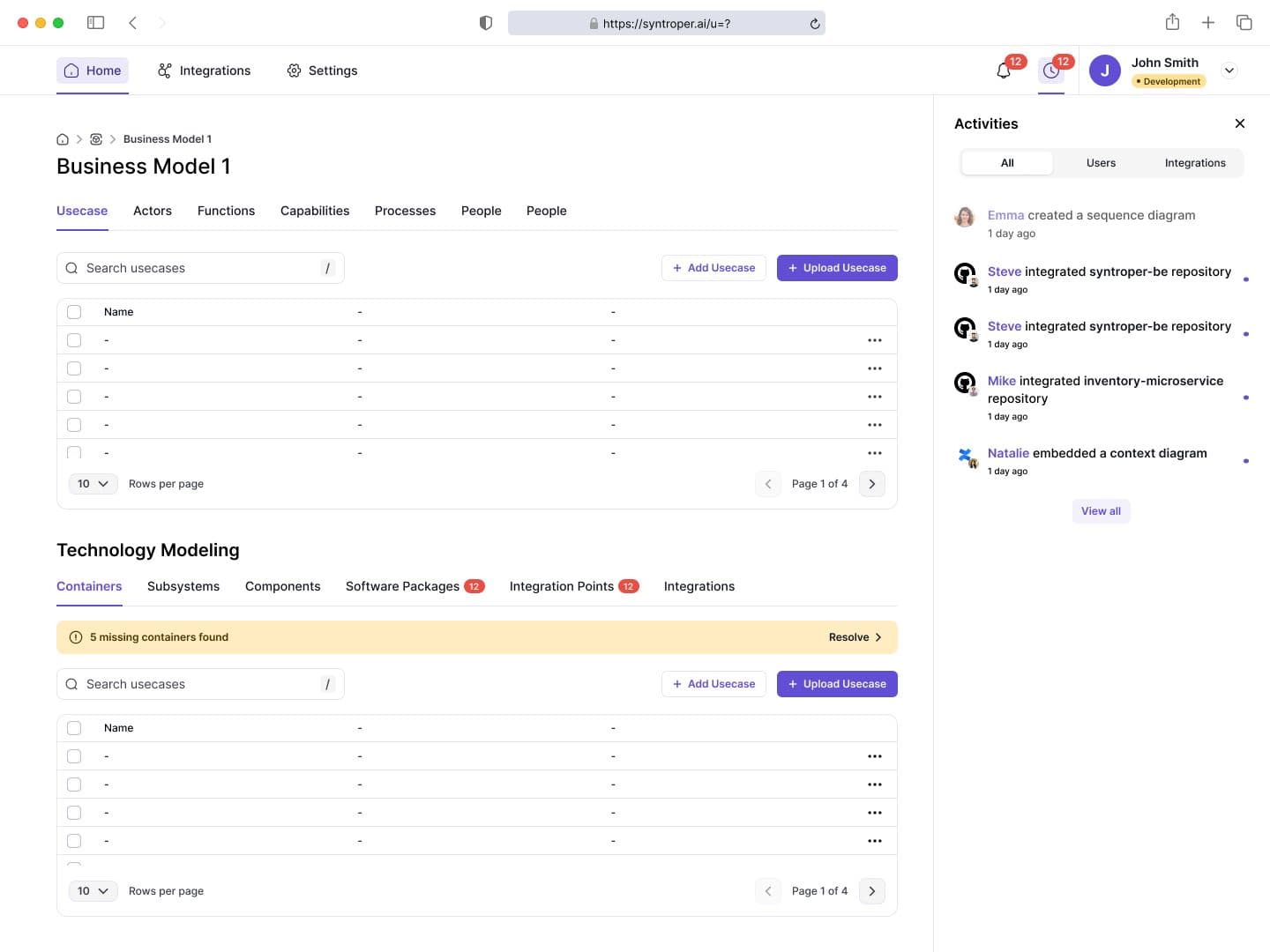Reload the page with the refresh icon
Image resolution: width=1270 pixels, height=952 pixels.
[x=815, y=24]
